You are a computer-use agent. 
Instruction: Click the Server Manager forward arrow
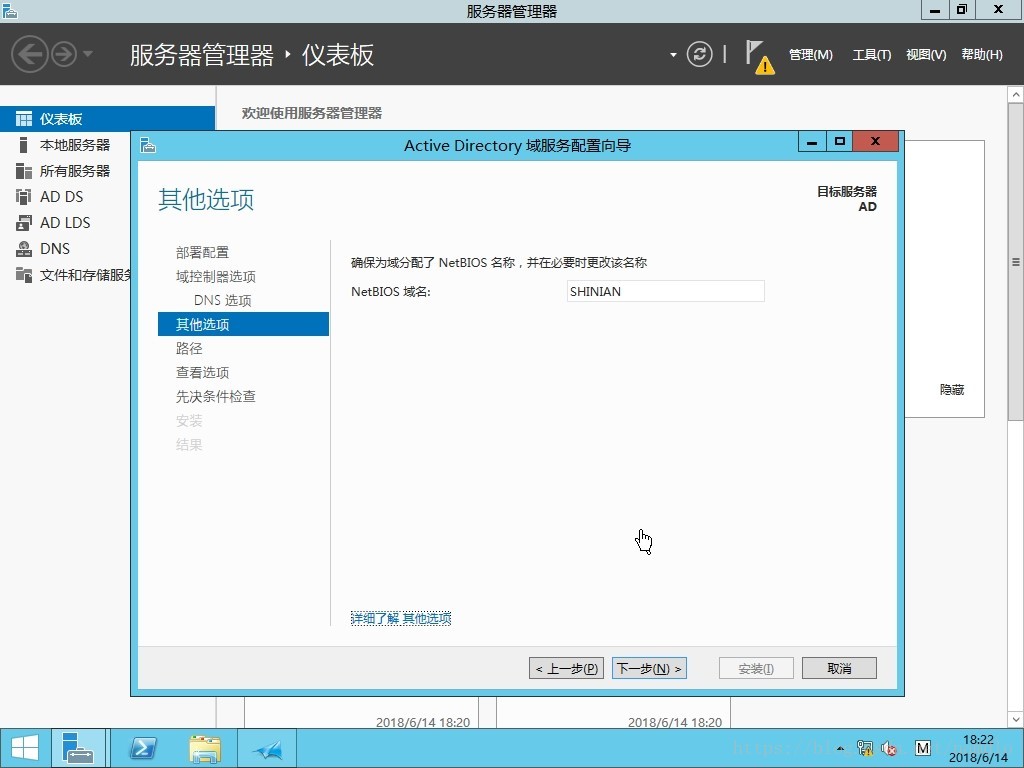click(64, 54)
